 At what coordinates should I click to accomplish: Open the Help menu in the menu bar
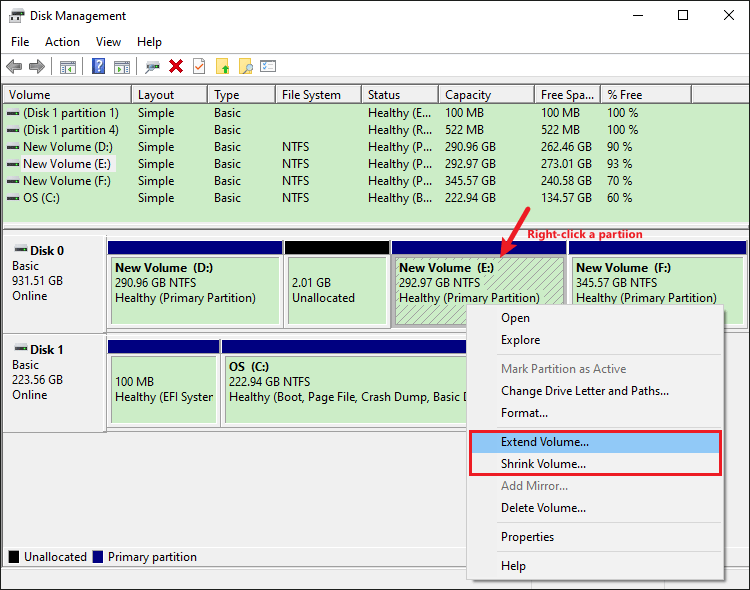point(149,42)
